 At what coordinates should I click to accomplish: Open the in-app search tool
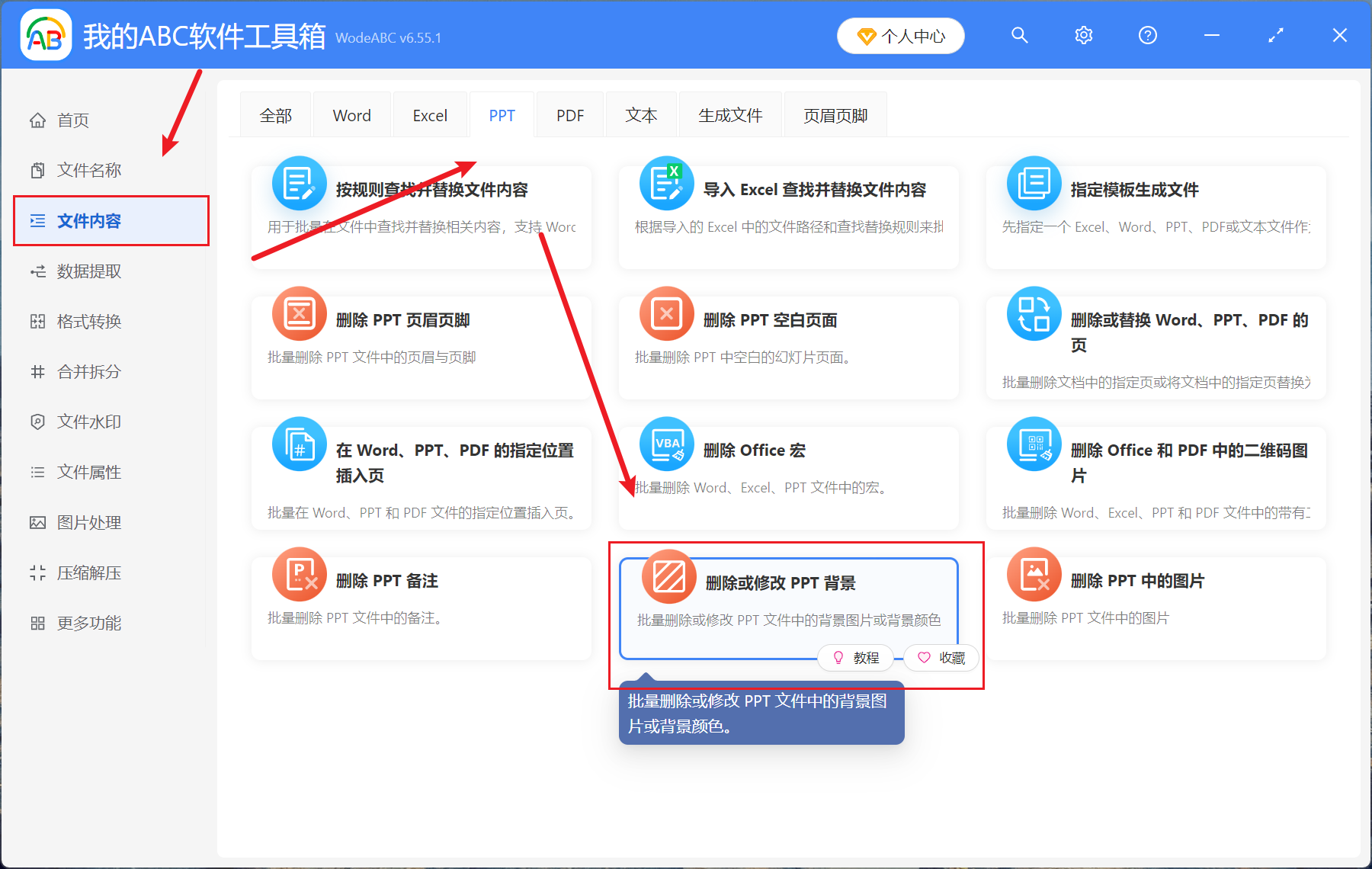tap(1019, 35)
